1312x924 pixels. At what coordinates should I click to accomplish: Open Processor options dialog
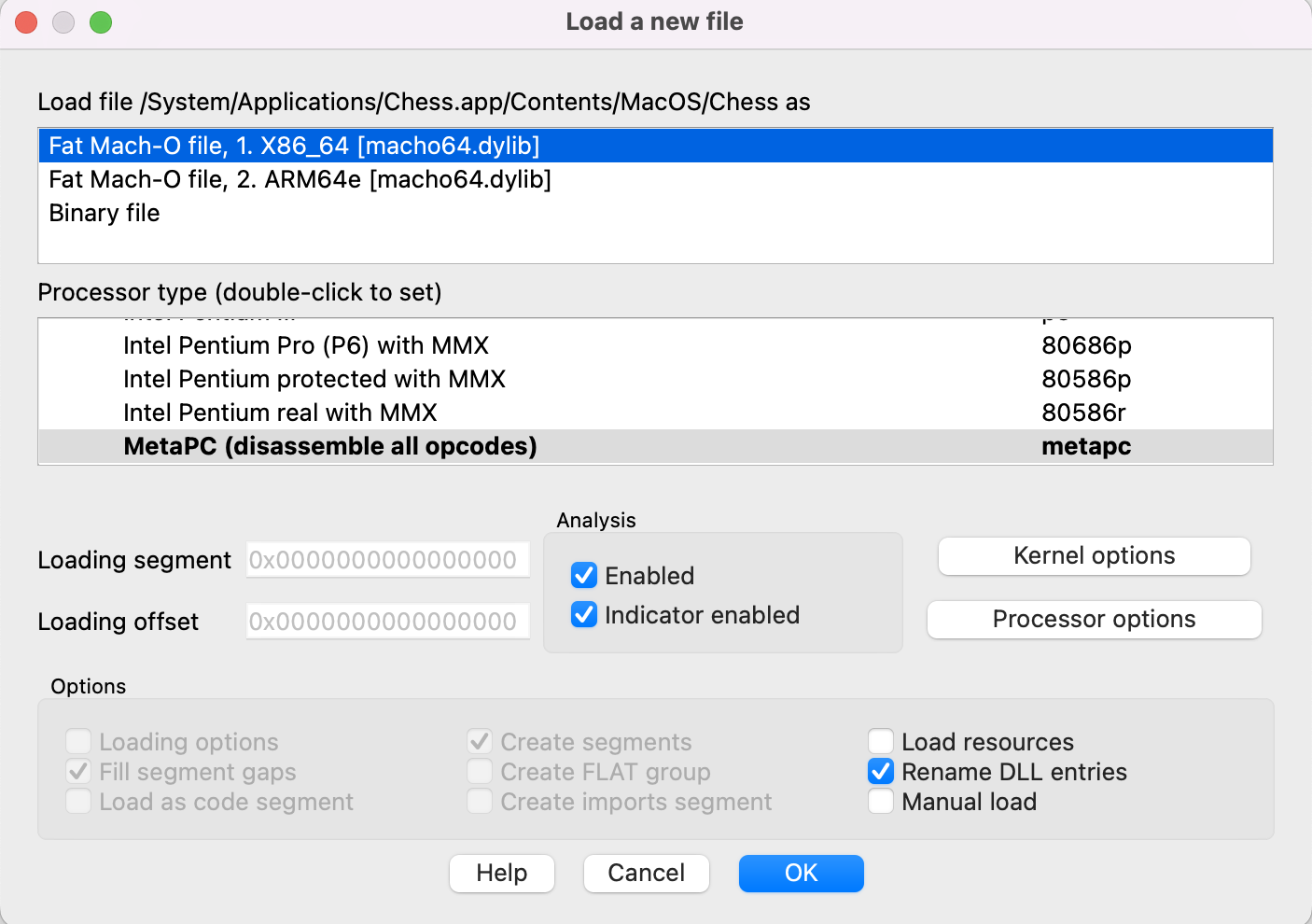(x=1094, y=620)
